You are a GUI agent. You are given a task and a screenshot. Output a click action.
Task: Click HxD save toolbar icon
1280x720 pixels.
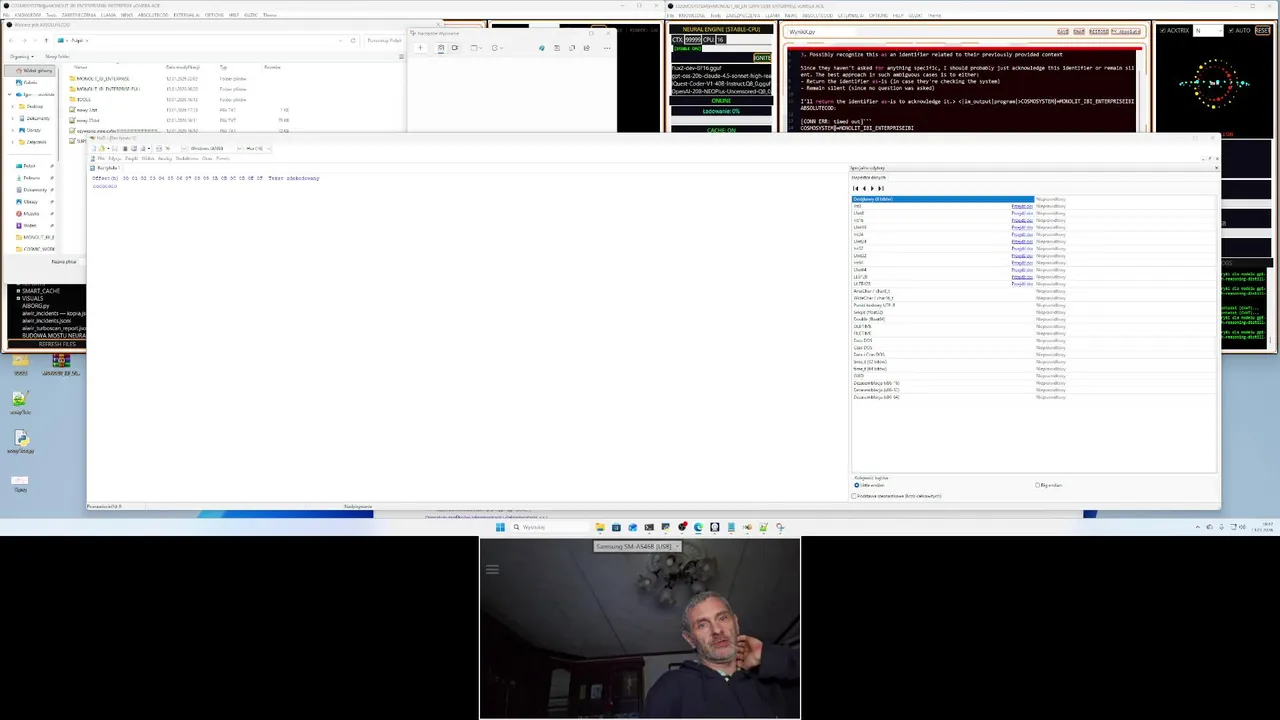point(115,148)
